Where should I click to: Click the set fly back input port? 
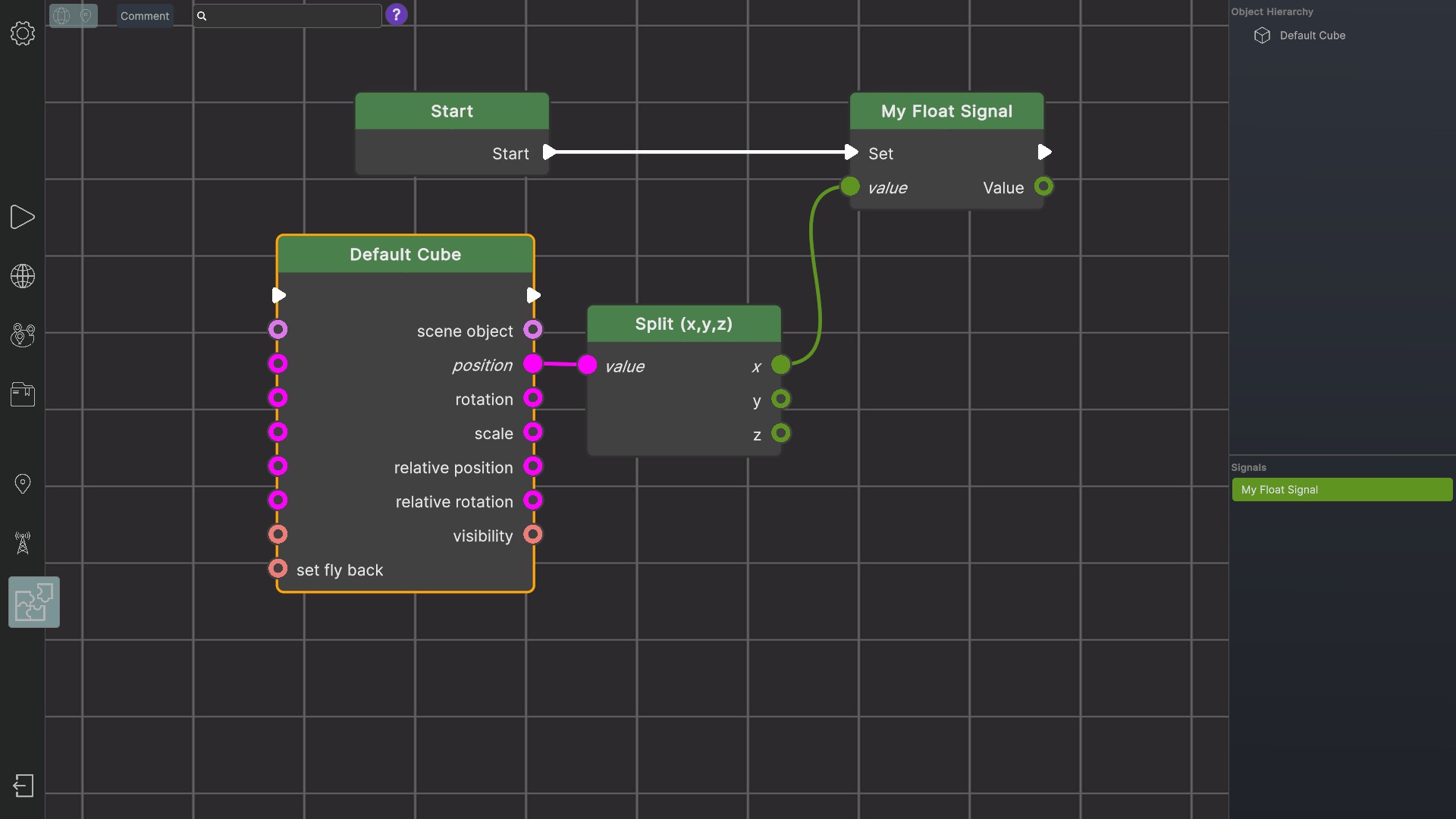[x=278, y=569]
